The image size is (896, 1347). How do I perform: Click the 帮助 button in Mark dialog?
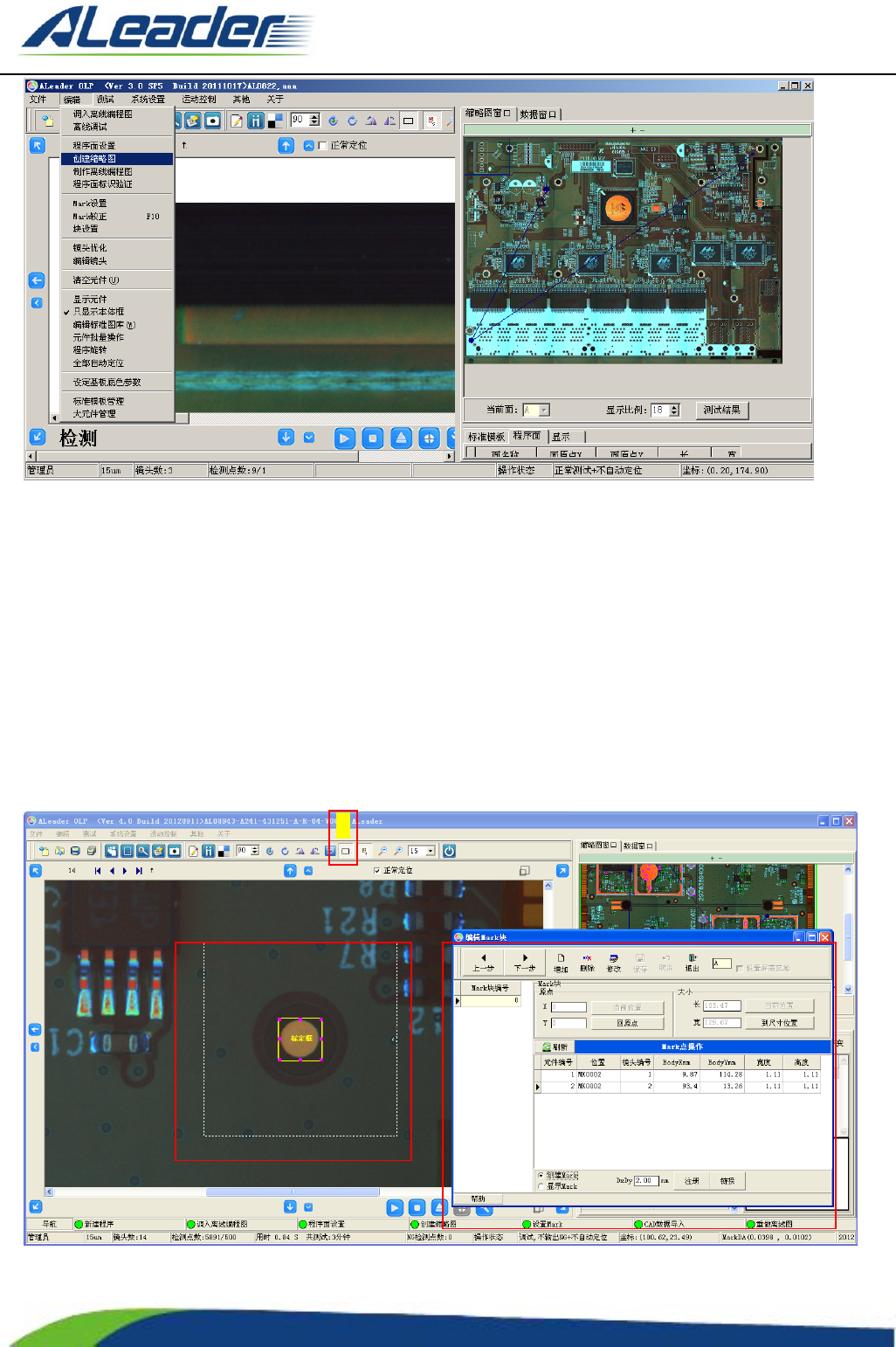pyautogui.click(x=479, y=1198)
